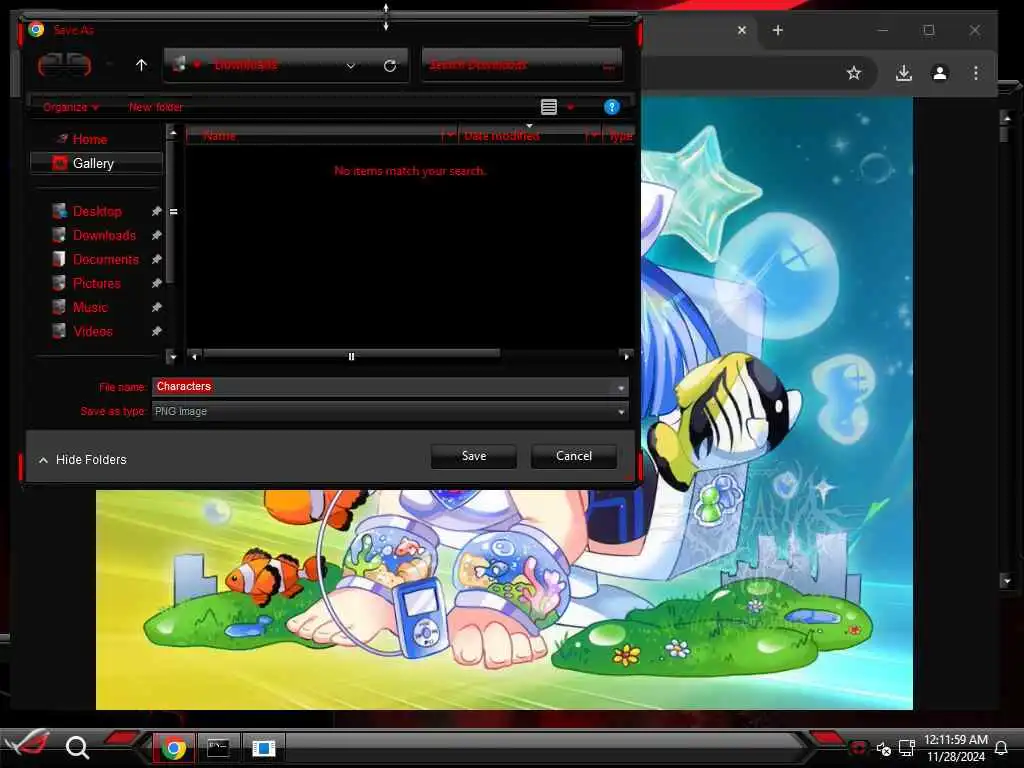Screen dimensions: 1024x768
Task: Open the view options dropdown arrow
Action: 571,107
